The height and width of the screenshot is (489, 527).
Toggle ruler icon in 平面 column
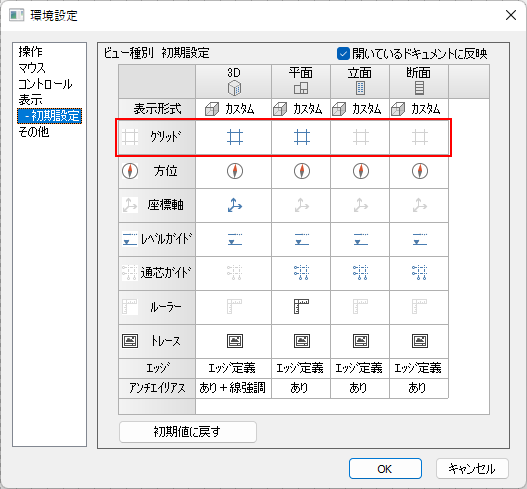(x=301, y=307)
